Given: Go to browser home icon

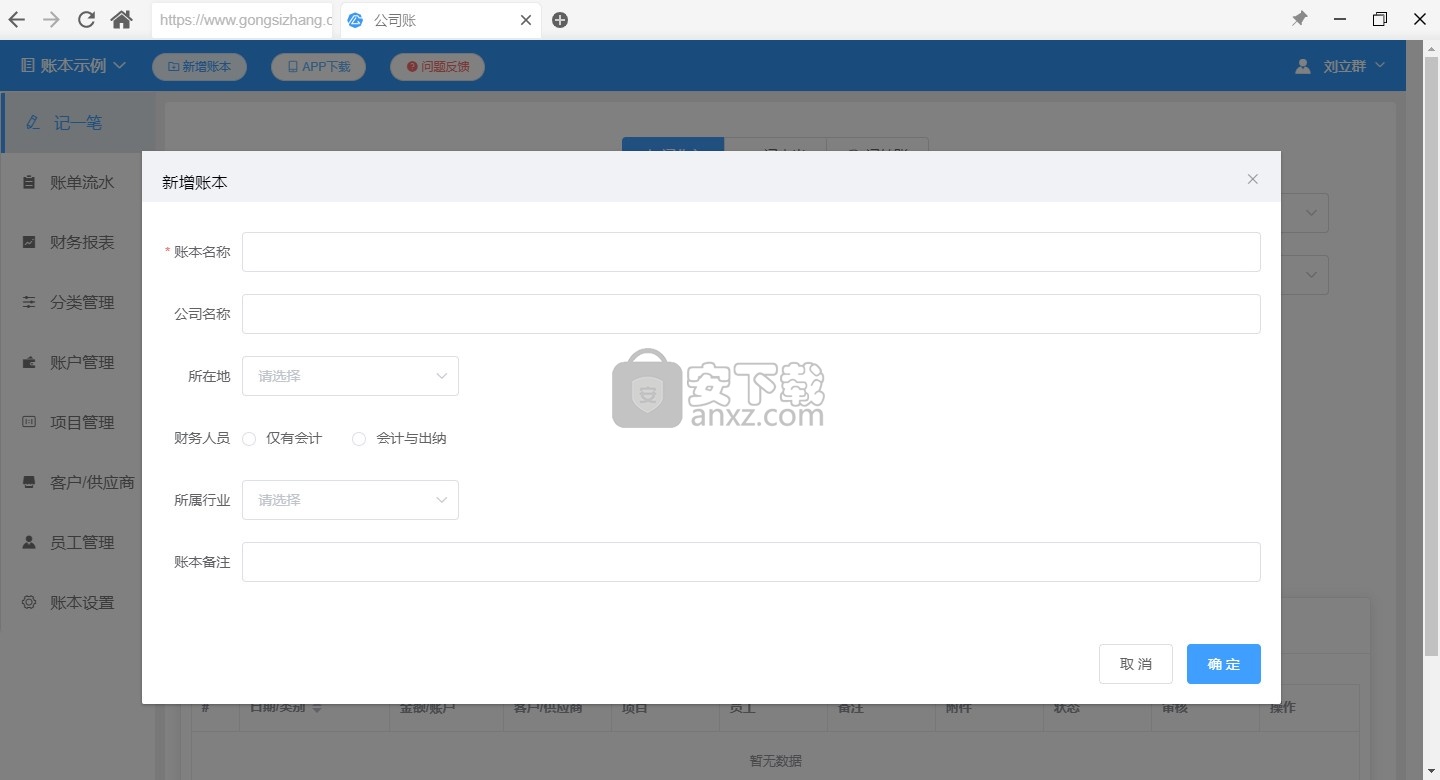Looking at the screenshot, I should [x=121, y=19].
